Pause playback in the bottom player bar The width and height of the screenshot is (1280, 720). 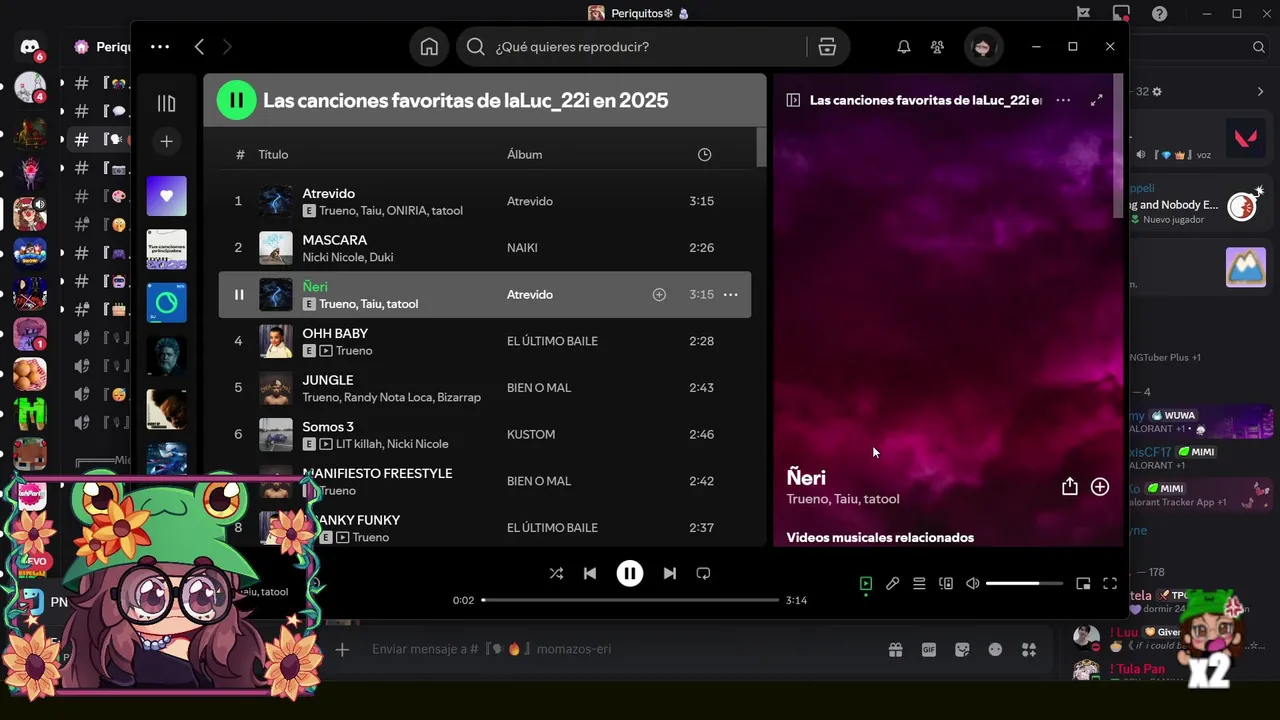coord(630,573)
